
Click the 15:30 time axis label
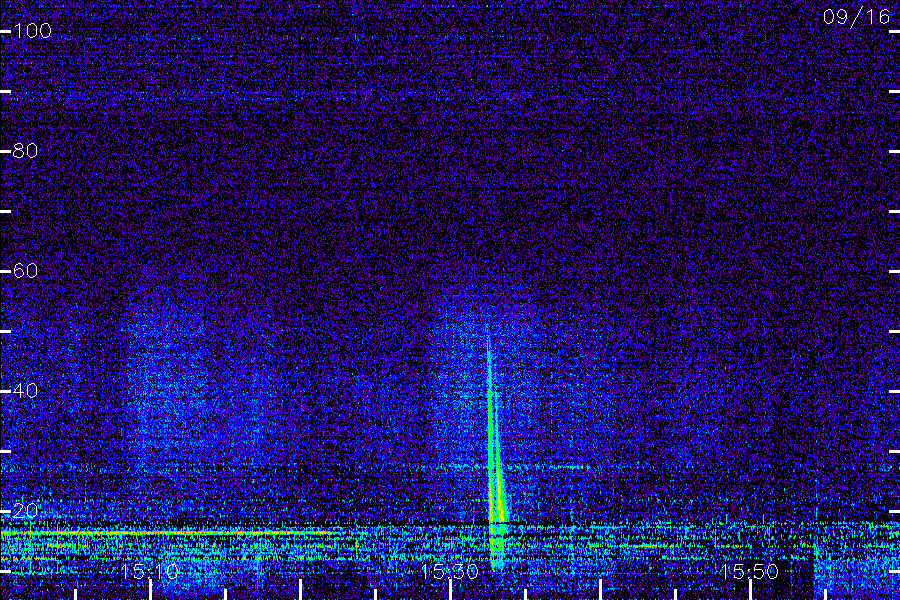[x=450, y=571]
